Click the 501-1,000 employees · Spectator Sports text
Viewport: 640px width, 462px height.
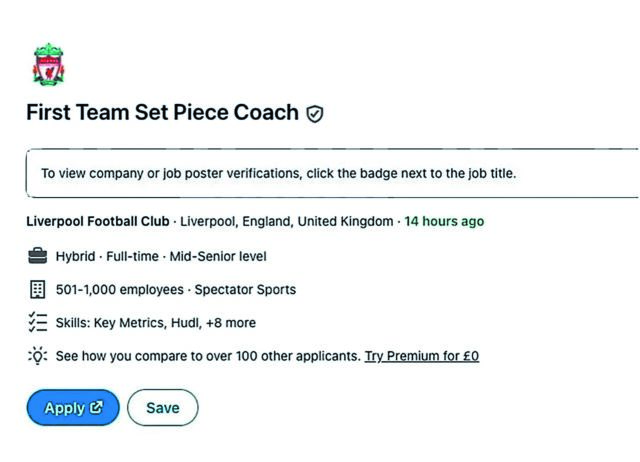(x=175, y=289)
